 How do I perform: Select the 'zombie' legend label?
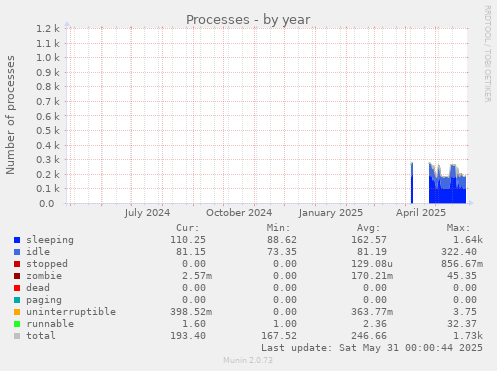pos(44,276)
